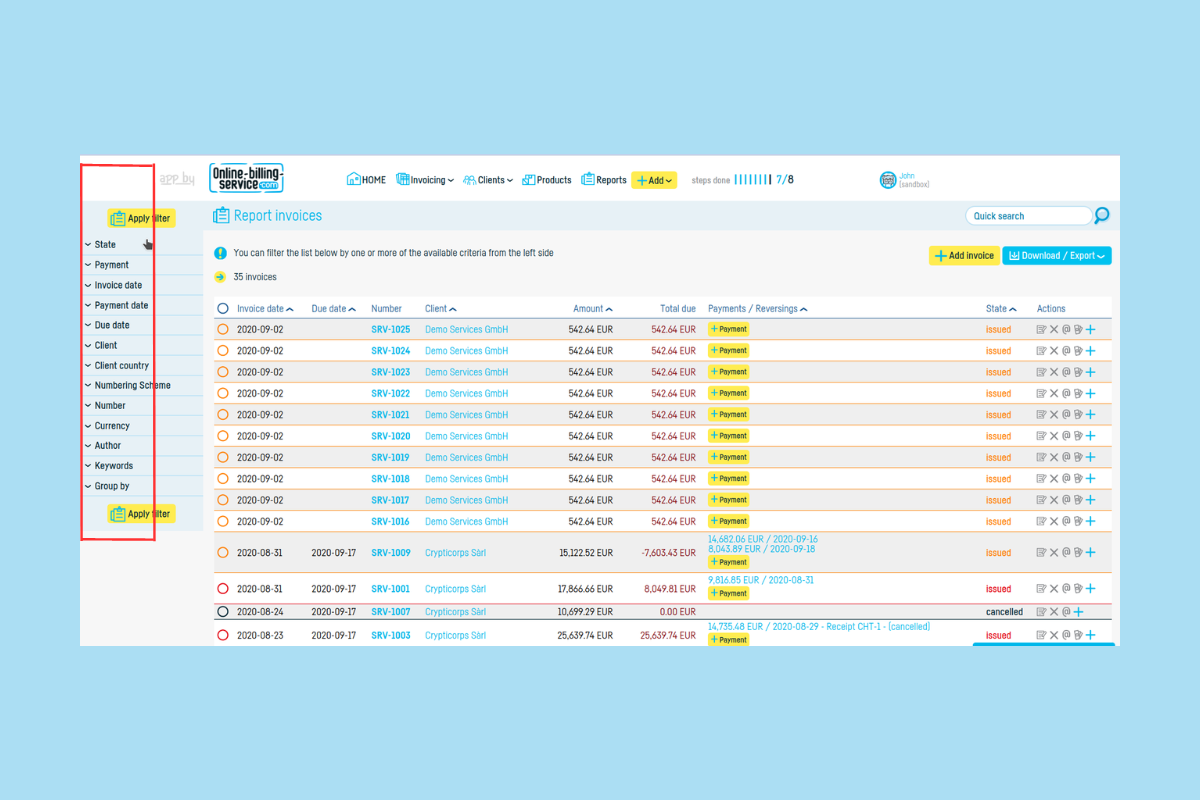Email invoice SRV-1001 using @ icon
Viewport: 1200px width, 800px height.
pyautogui.click(x=1066, y=589)
